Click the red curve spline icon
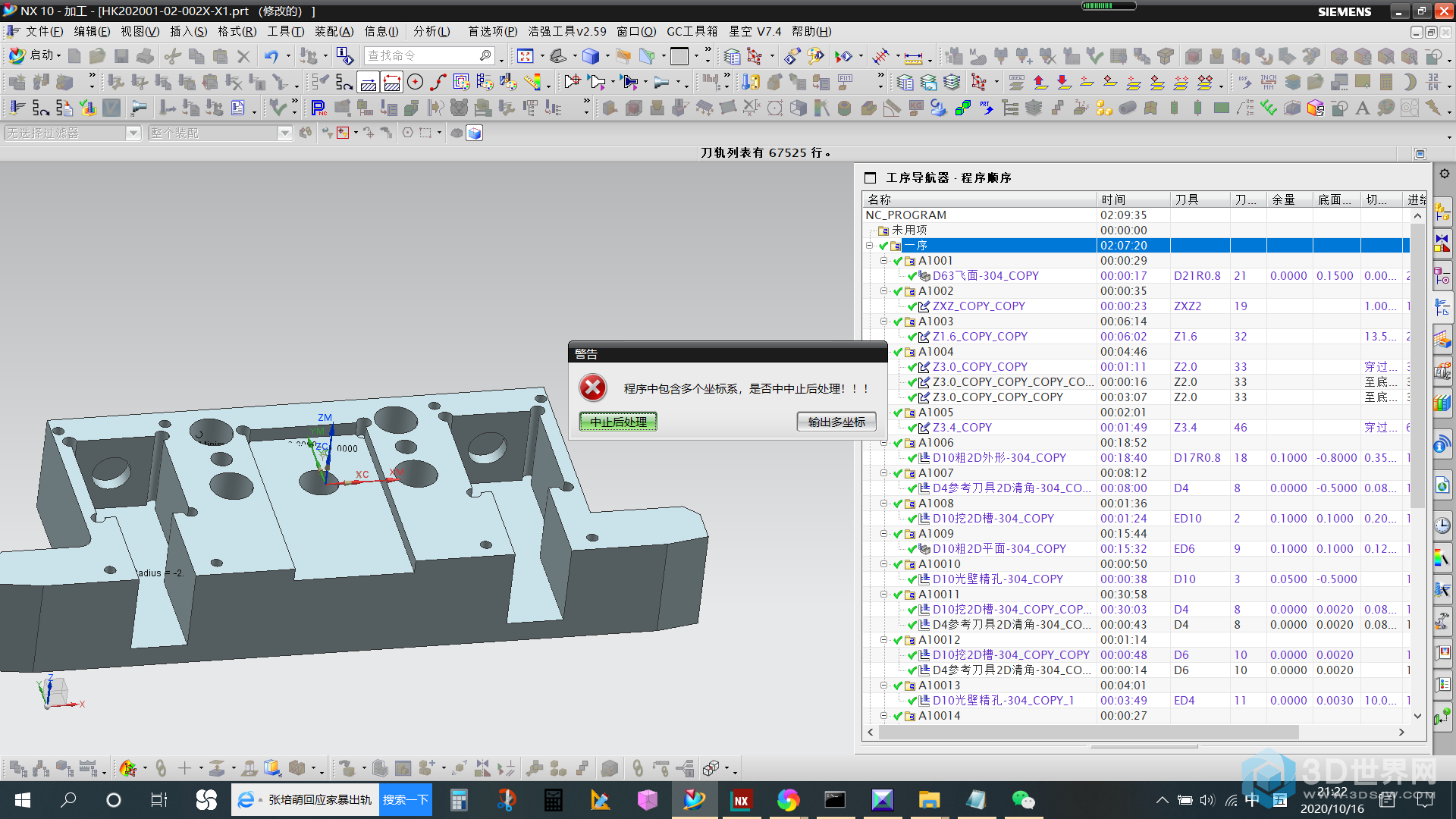1456x819 pixels. [438, 82]
